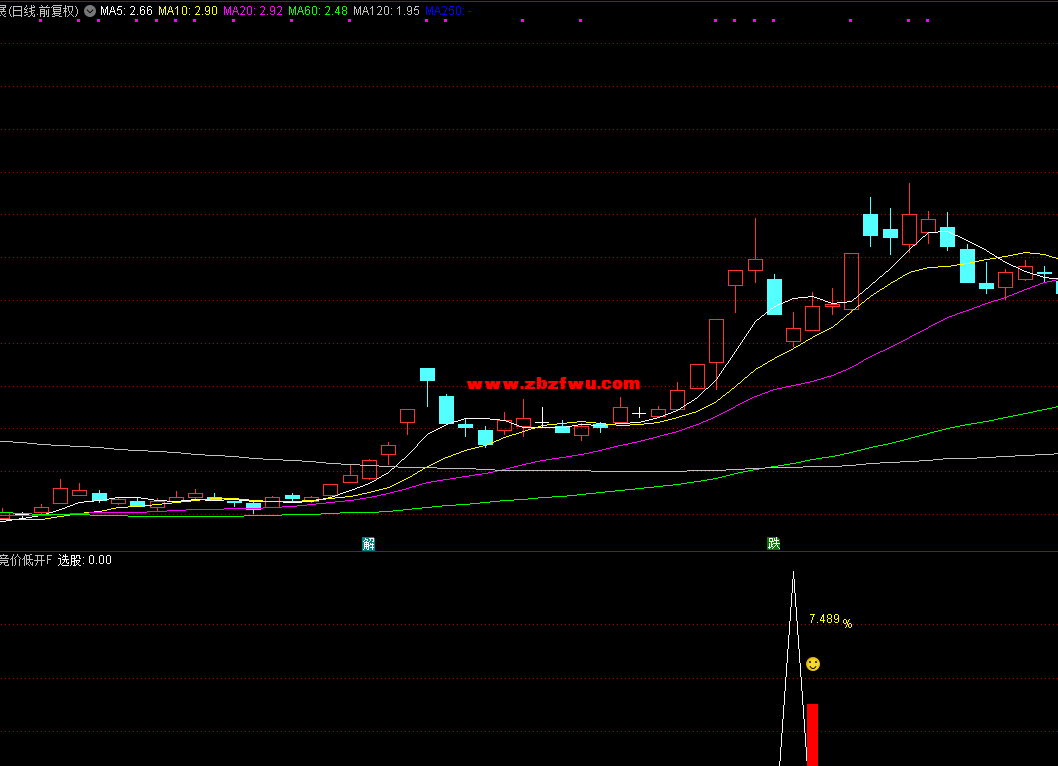Click the 选股: 0.00 indicator value
The image size is (1058, 766).
[x=84, y=560]
